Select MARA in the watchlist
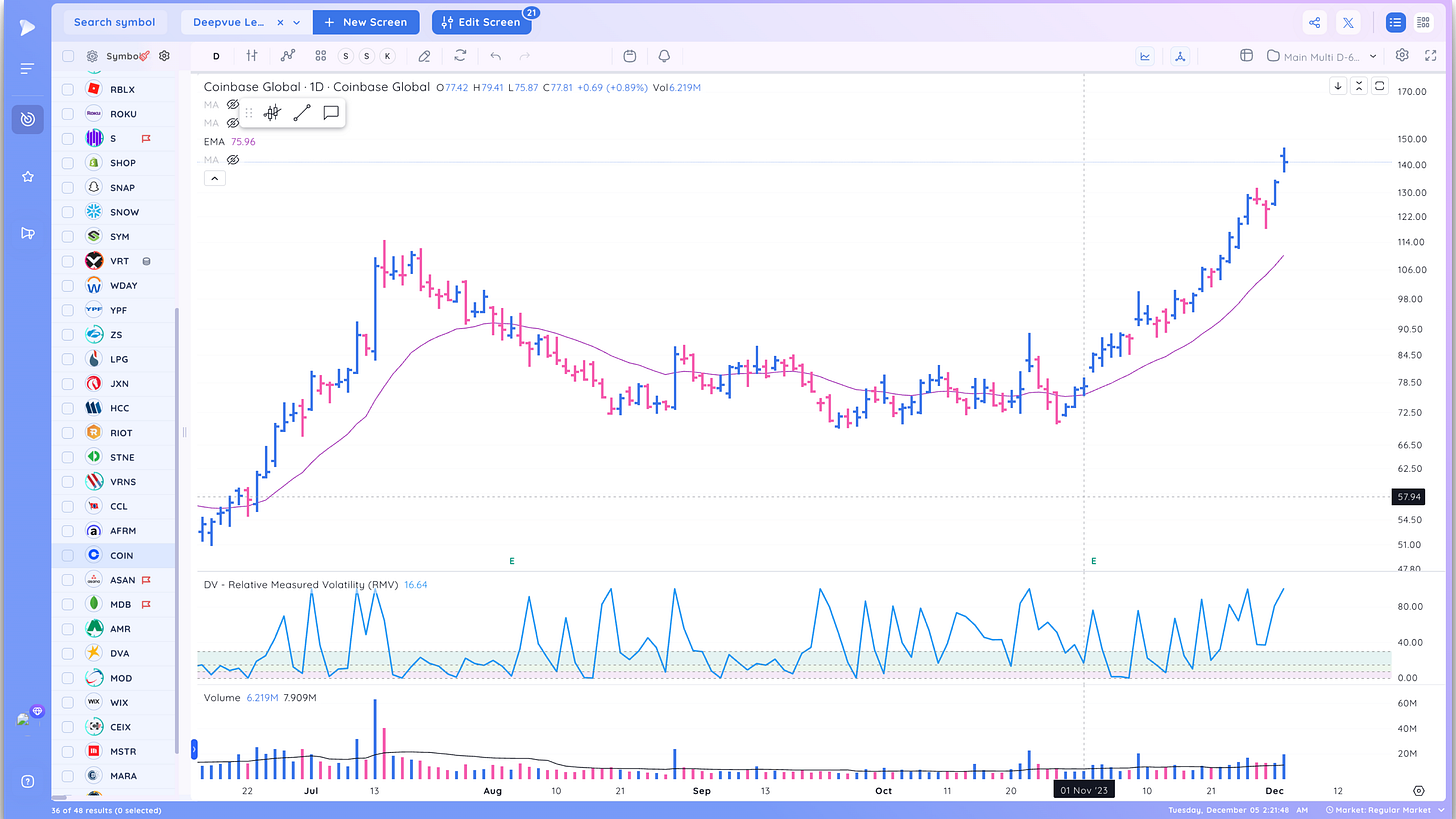 tap(115, 776)
